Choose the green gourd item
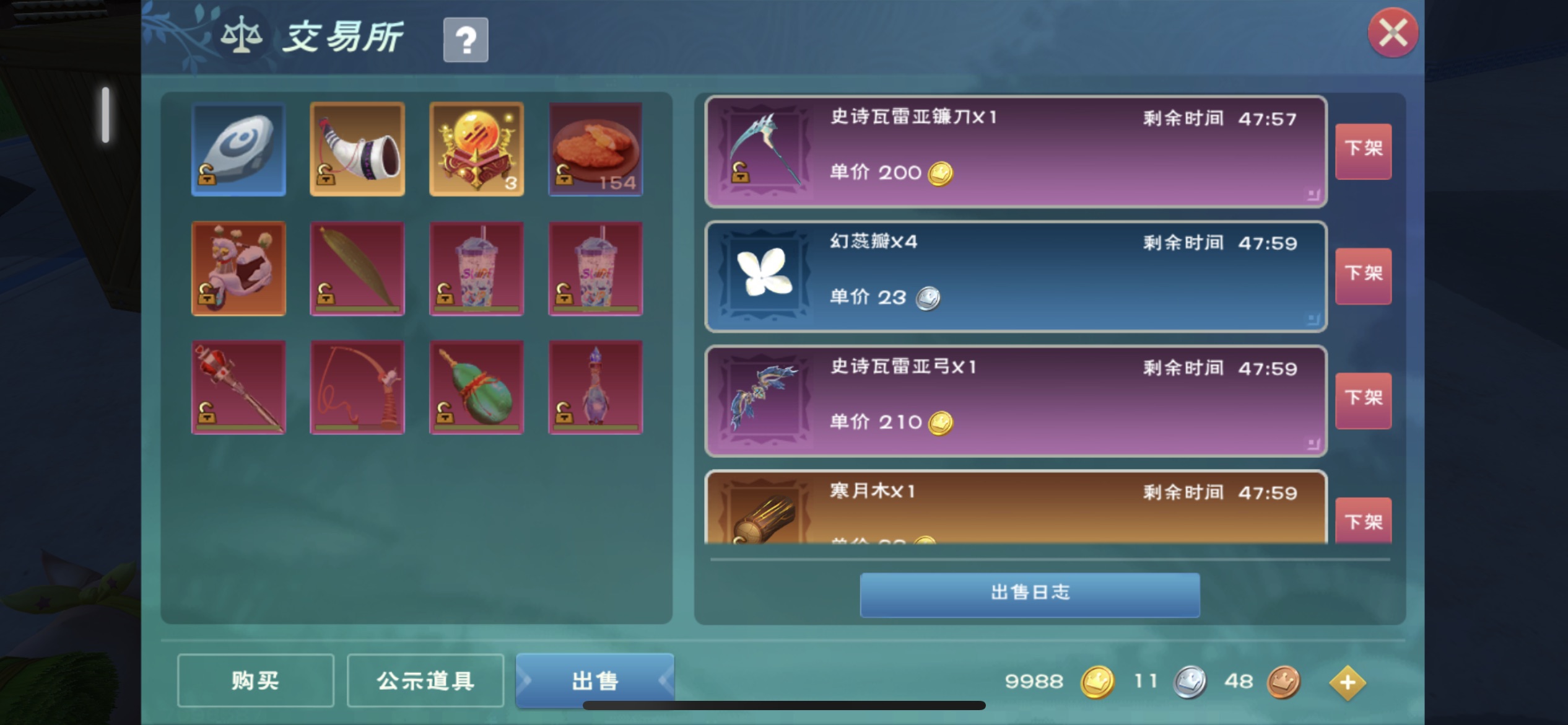The height and width of the screenshot is (725, 1568). (x=476, y=387)
